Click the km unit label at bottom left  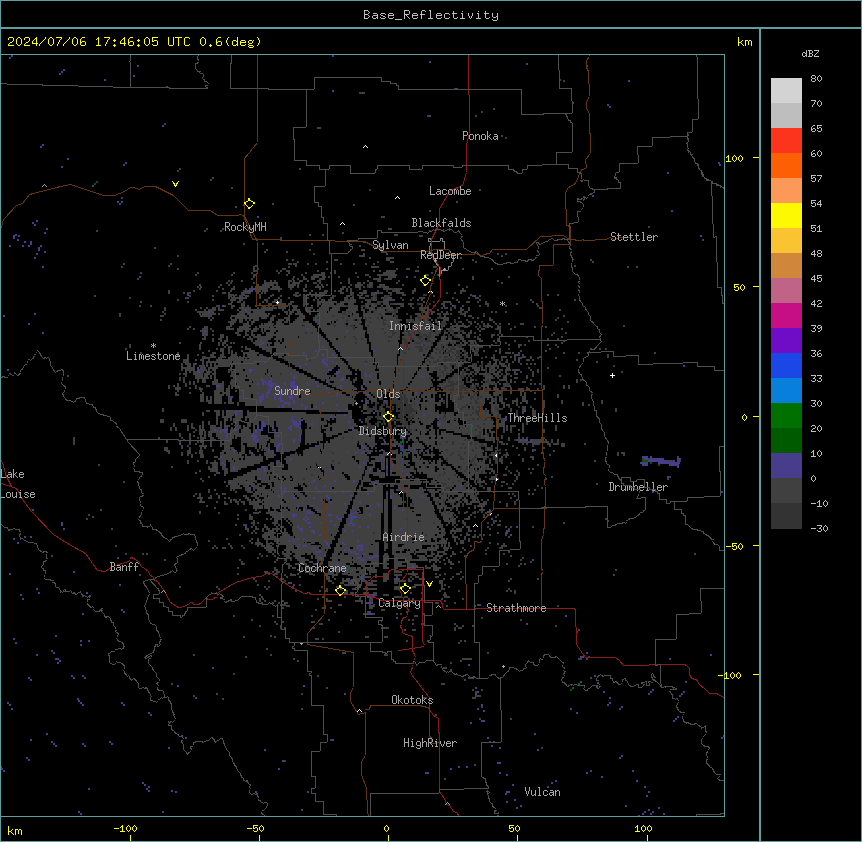click(14, 830)
